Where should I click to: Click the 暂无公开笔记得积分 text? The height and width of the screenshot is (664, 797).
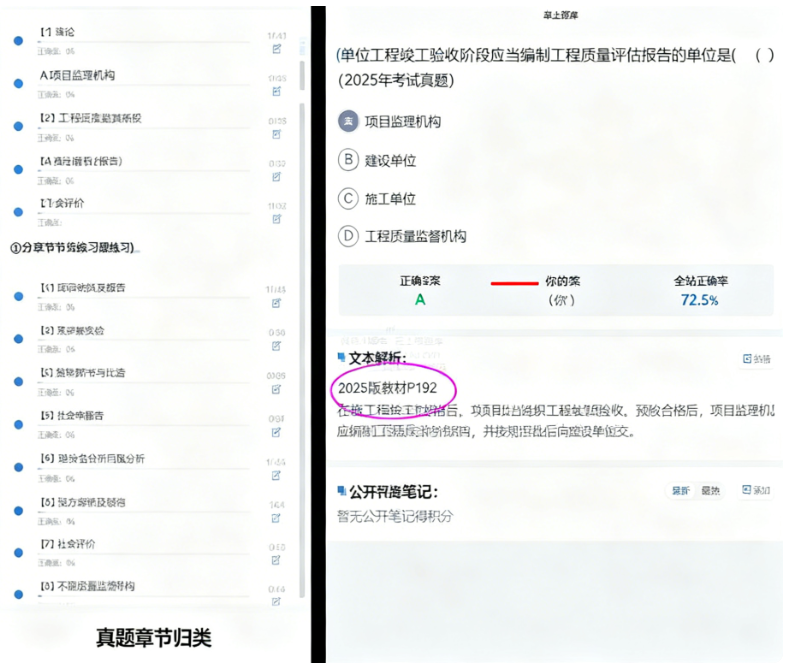395,516
